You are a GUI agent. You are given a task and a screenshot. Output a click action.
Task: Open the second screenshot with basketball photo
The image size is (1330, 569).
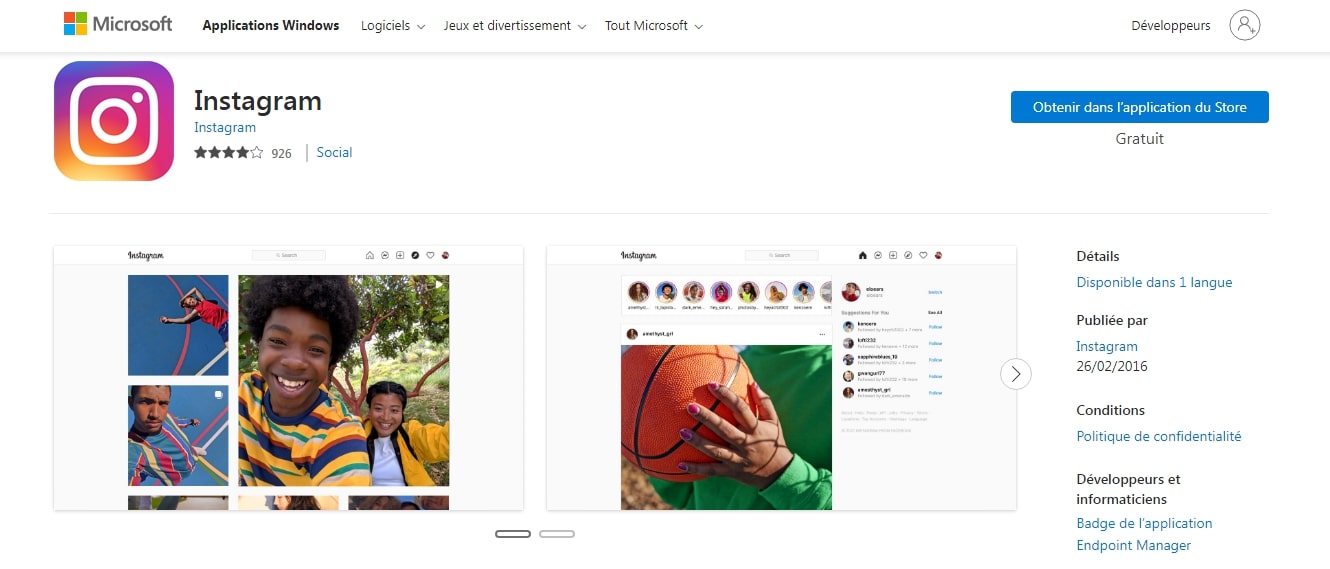pyautogui.click(x=781, y=378)
